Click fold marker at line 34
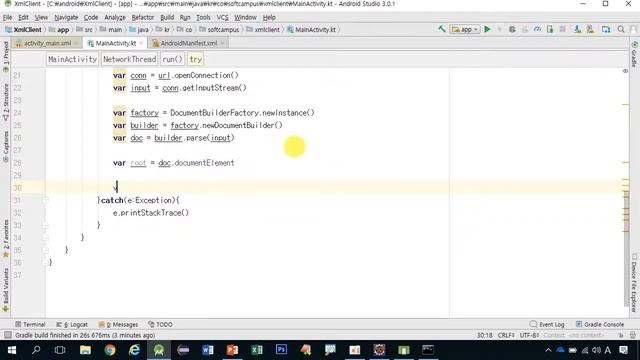Screen dimensions: 640x360 45,238
